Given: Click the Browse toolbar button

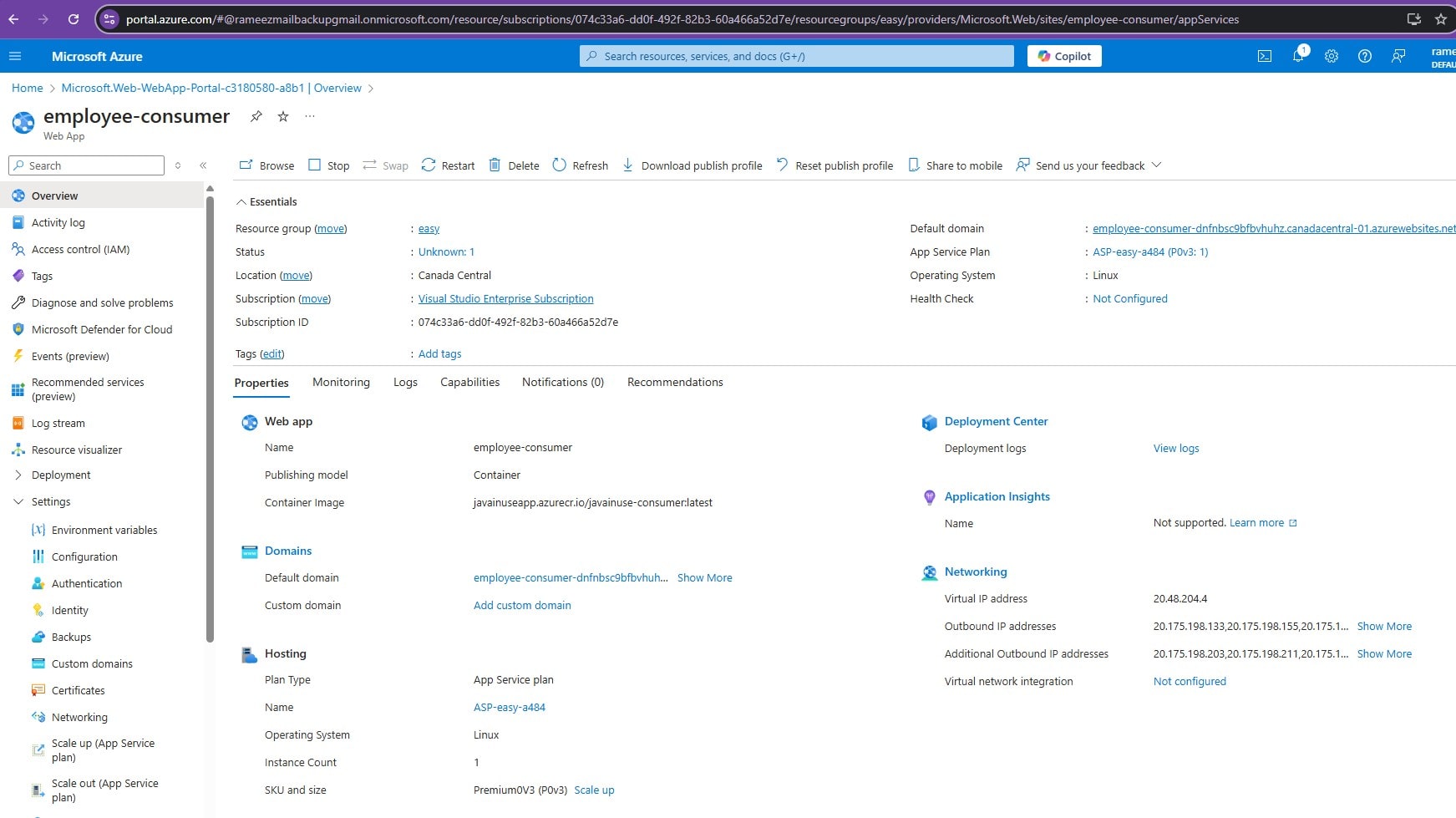Looking at the screenshot, I should (x=266, y=165).
